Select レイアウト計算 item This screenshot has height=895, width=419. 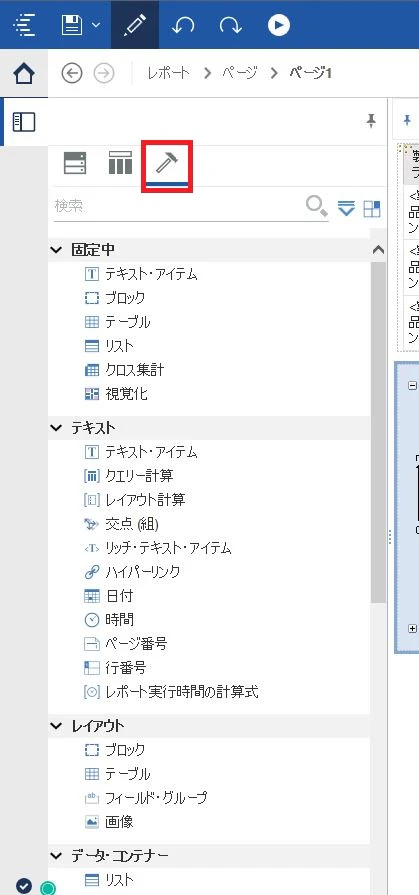[135, 500]
